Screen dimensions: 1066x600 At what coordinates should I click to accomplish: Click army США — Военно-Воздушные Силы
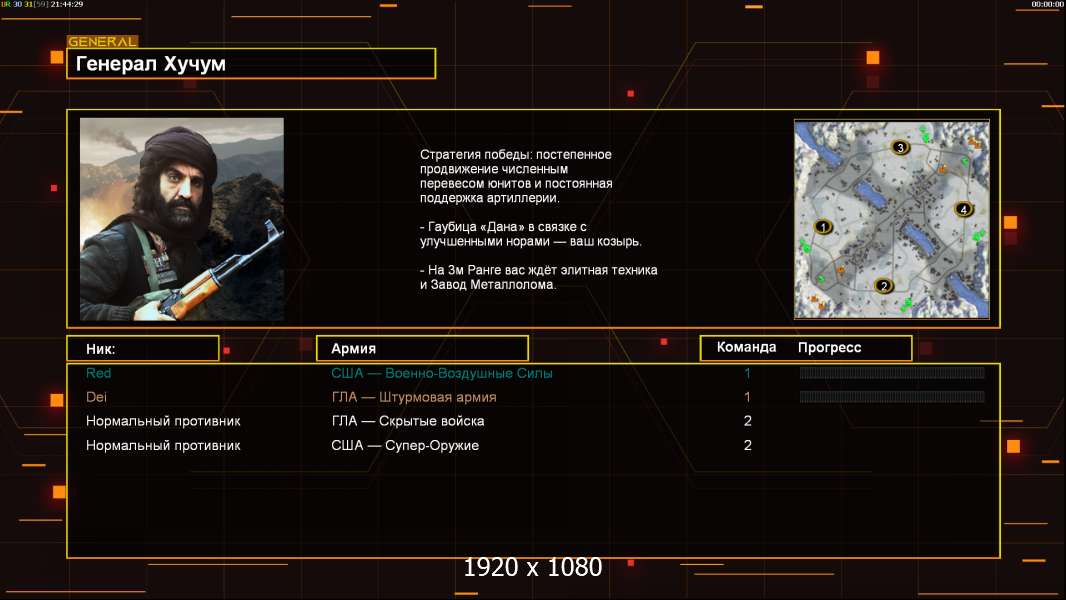click(442, 373)
